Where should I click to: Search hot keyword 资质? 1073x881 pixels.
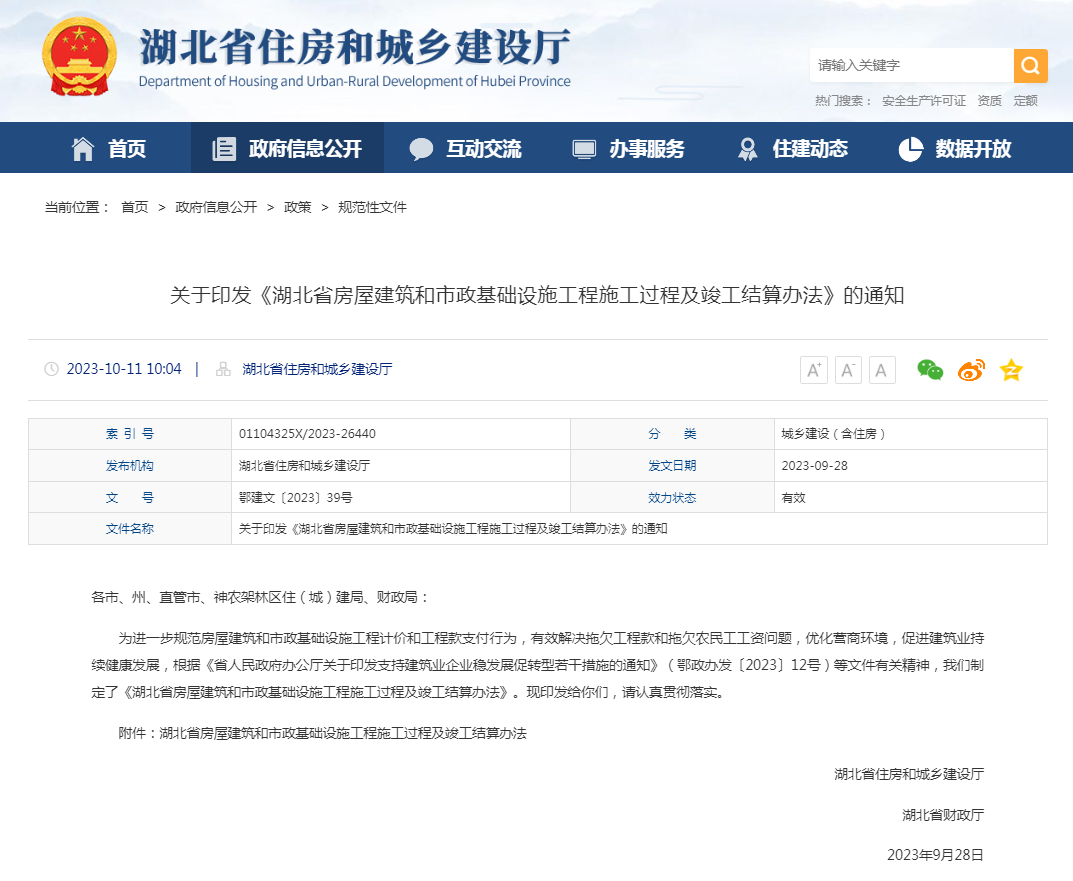click(990, 101)
